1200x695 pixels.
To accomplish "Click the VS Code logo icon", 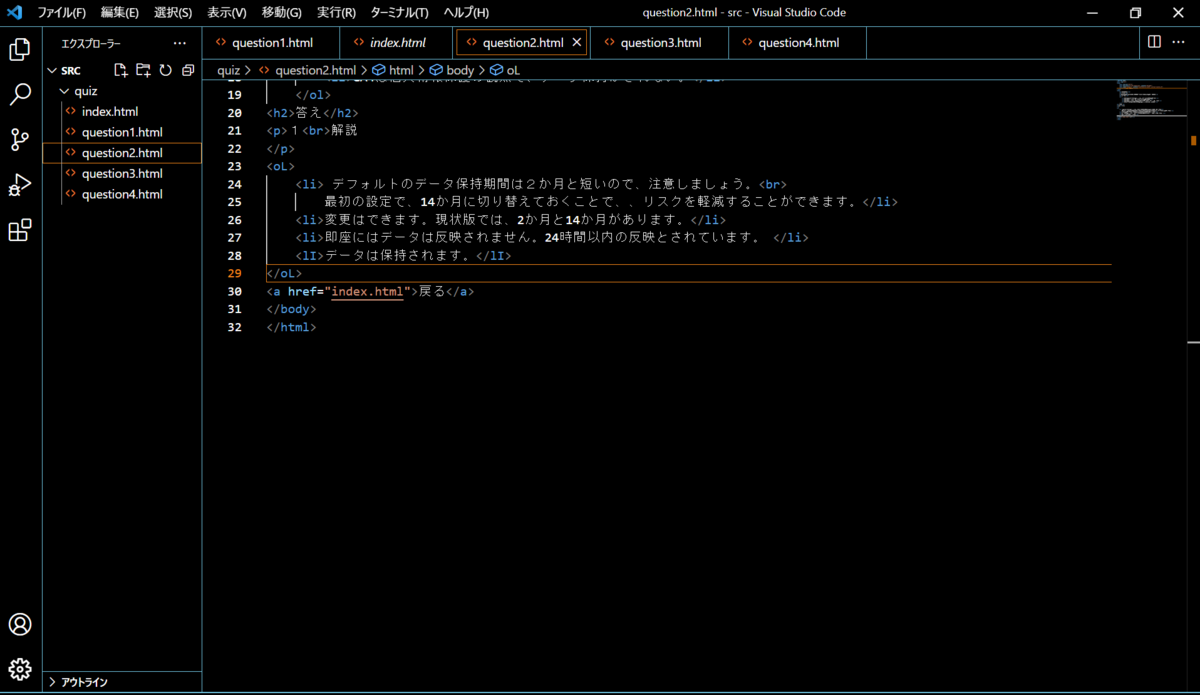I will [15, 13].
